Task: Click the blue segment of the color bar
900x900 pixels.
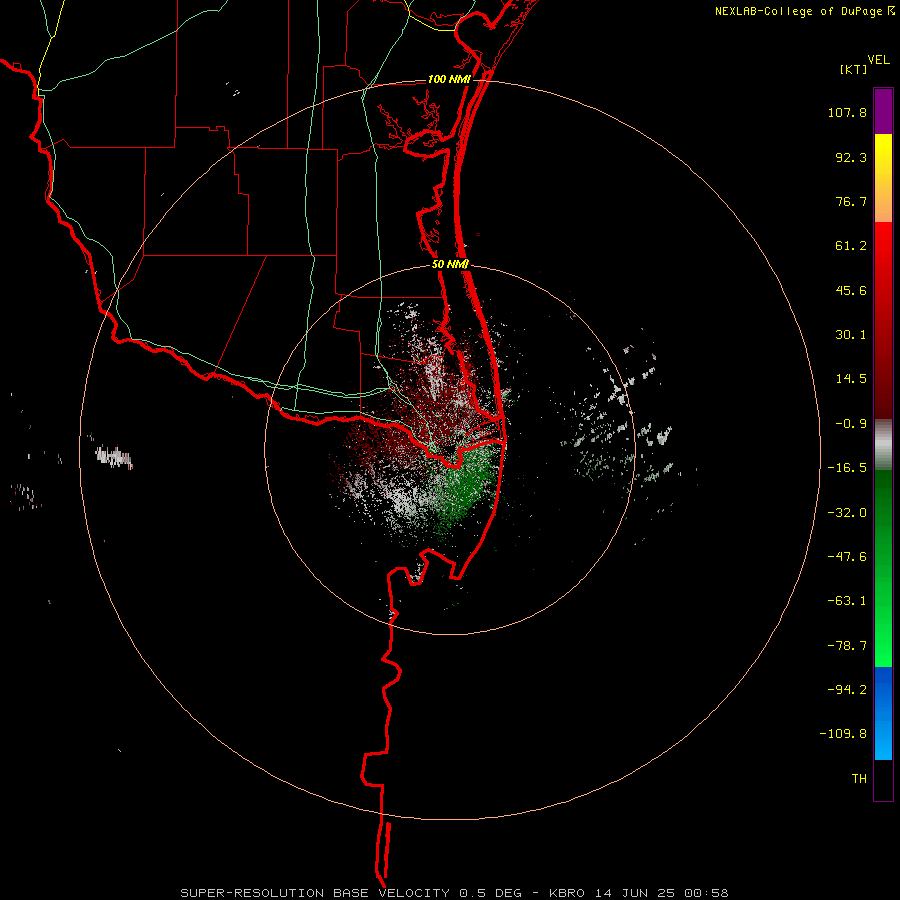Action: tap(883, 713)
